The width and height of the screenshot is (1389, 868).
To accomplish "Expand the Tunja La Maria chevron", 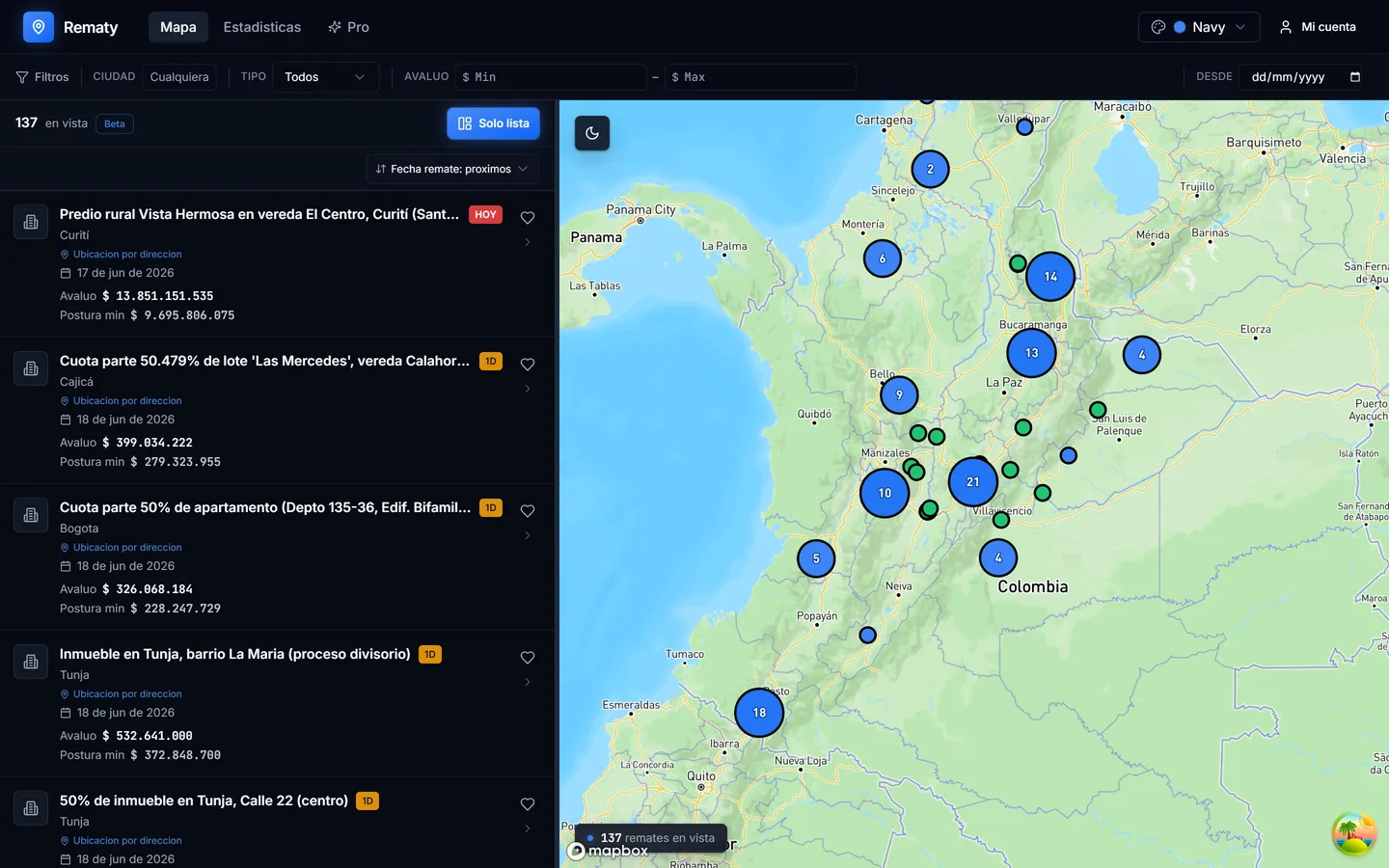I will [528, 682].
